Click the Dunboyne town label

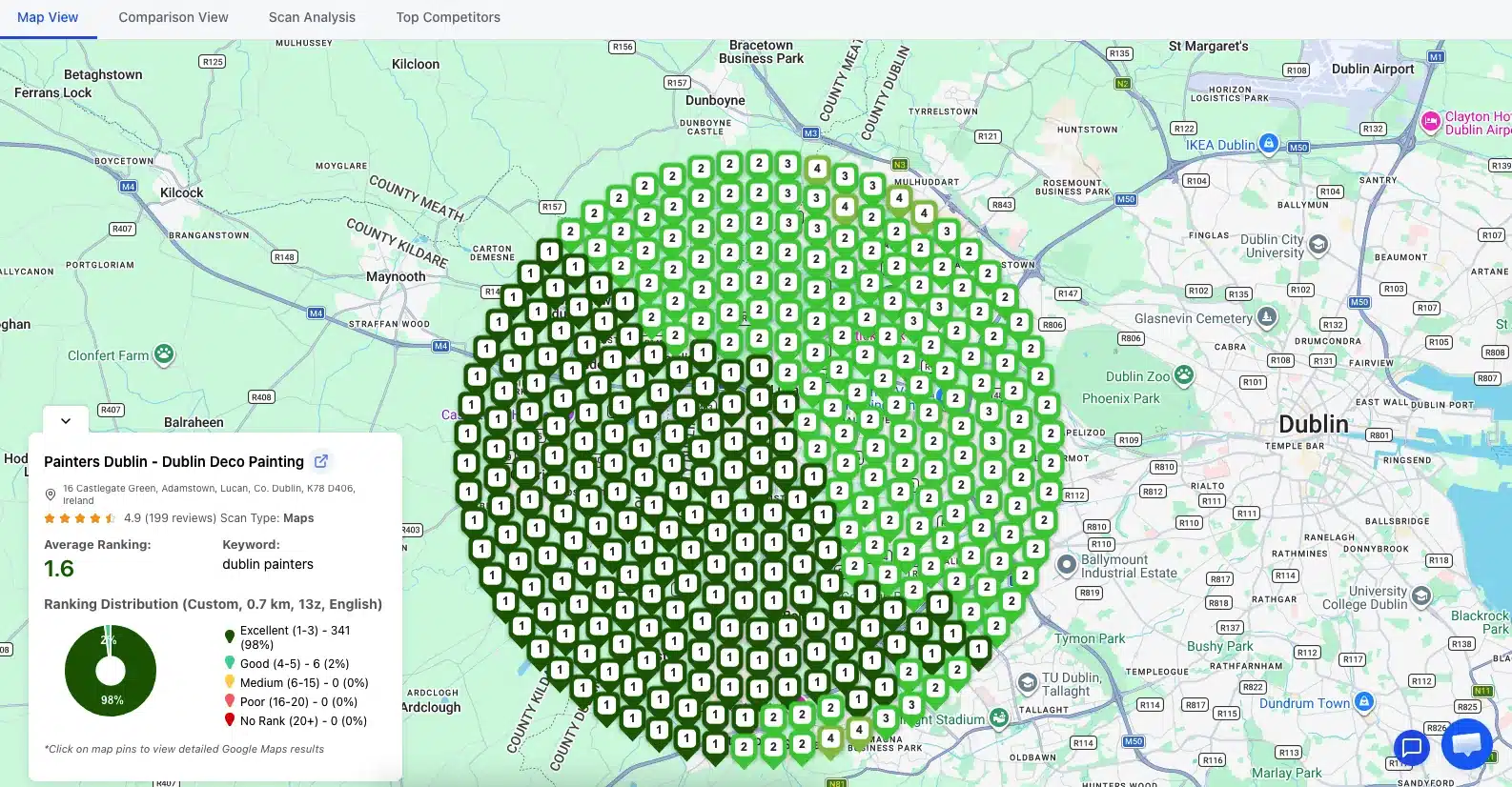coord(715,100)
